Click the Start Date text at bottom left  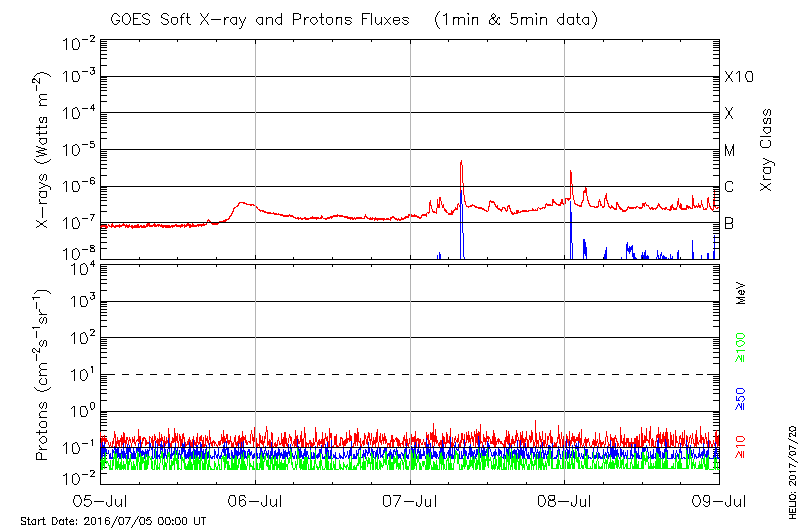113,522
